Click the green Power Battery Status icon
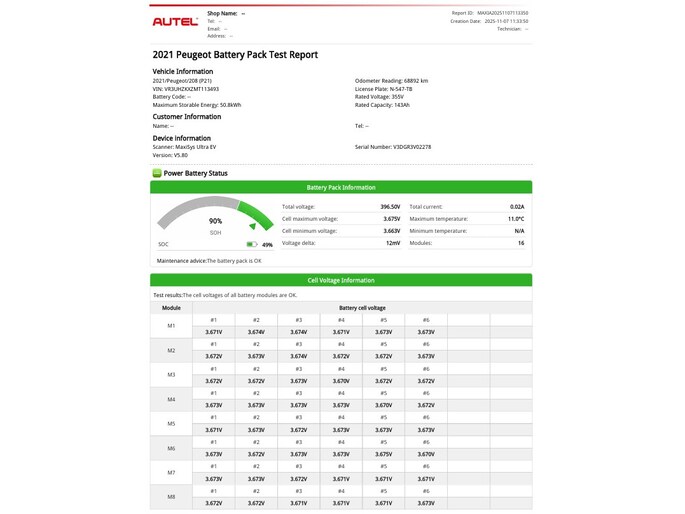This screenshot has width=685, height=514. click(157, 173)
